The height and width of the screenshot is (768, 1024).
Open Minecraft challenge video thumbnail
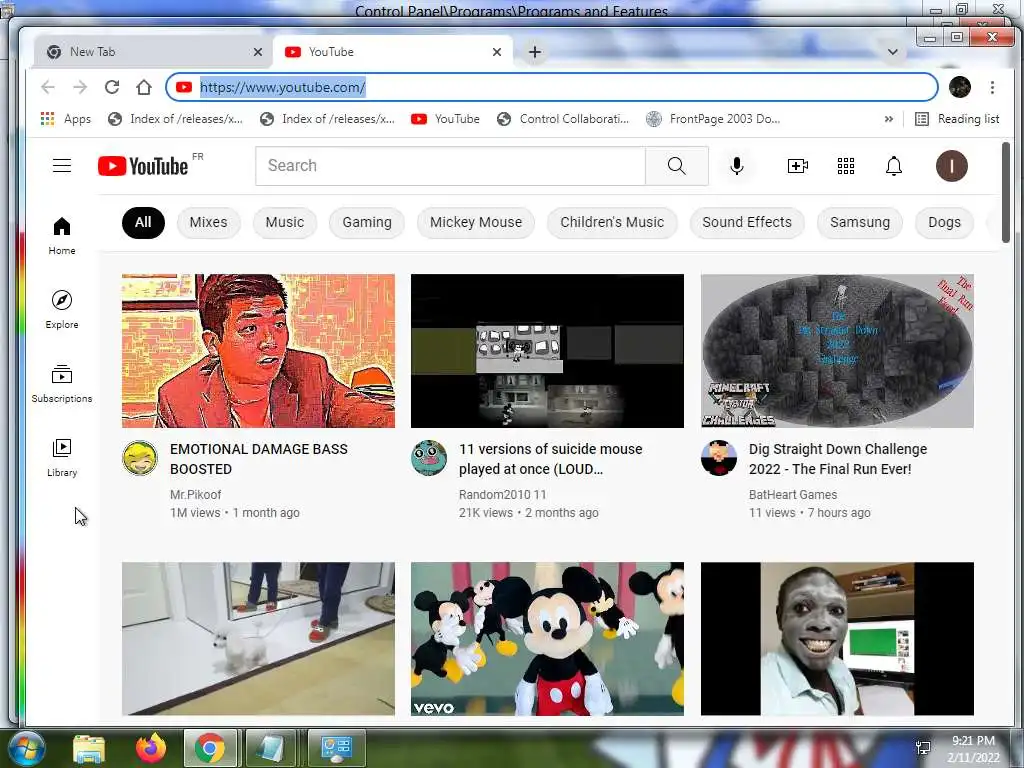(x=837, y=351)
